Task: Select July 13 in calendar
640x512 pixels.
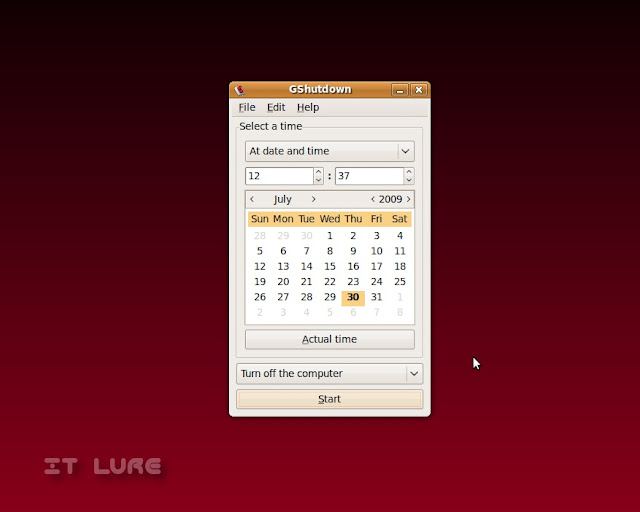Action: pos(283,267)
